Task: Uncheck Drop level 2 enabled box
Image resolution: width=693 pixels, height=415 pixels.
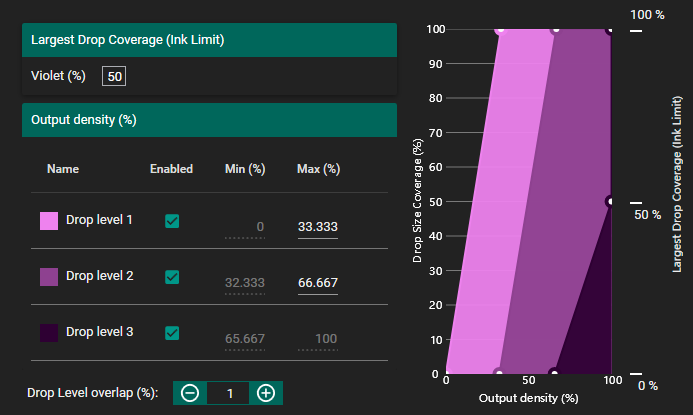Action: (x=172, y=276)
